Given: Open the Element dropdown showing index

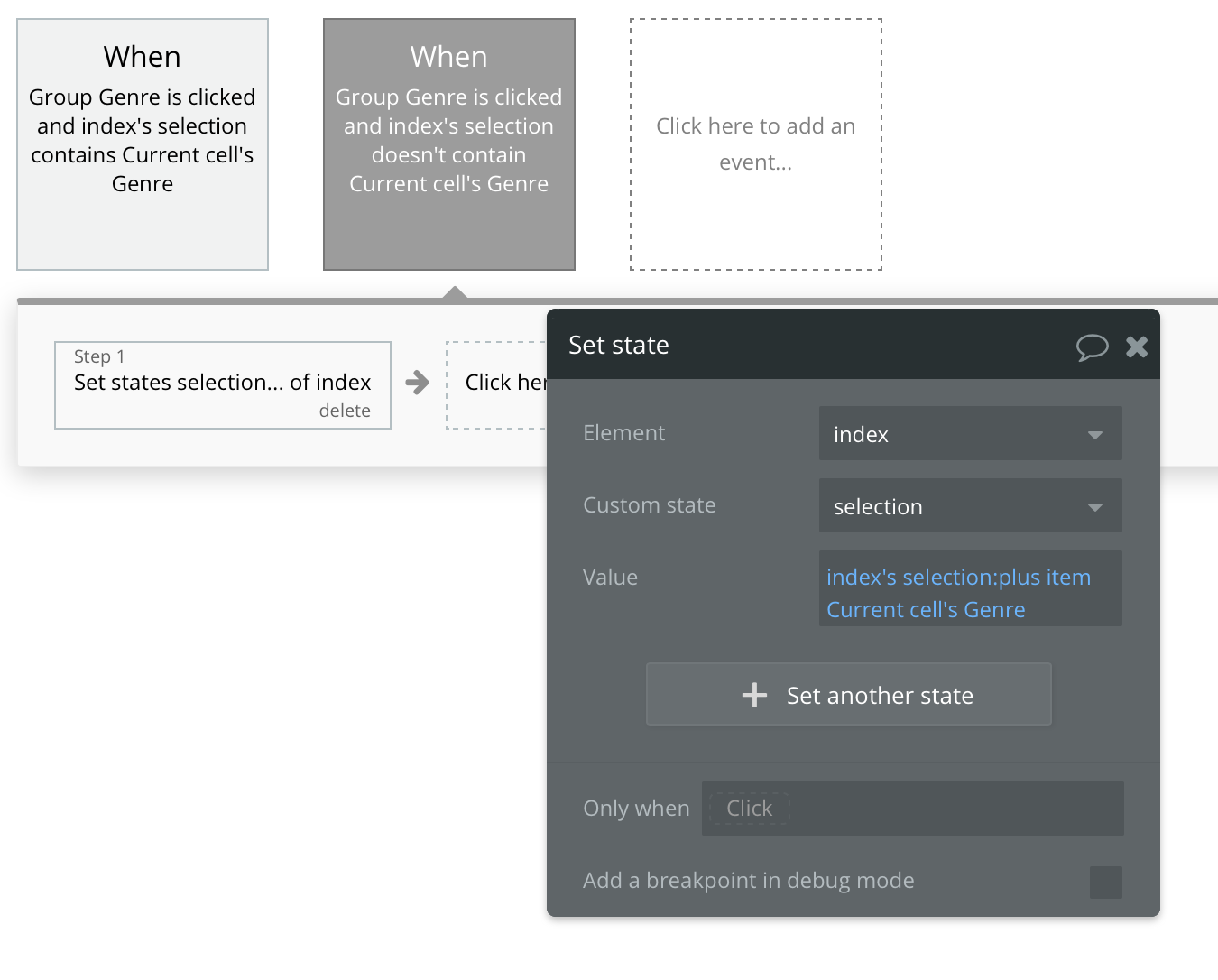Looking at the screenshot, I should (x=956, y=434).
